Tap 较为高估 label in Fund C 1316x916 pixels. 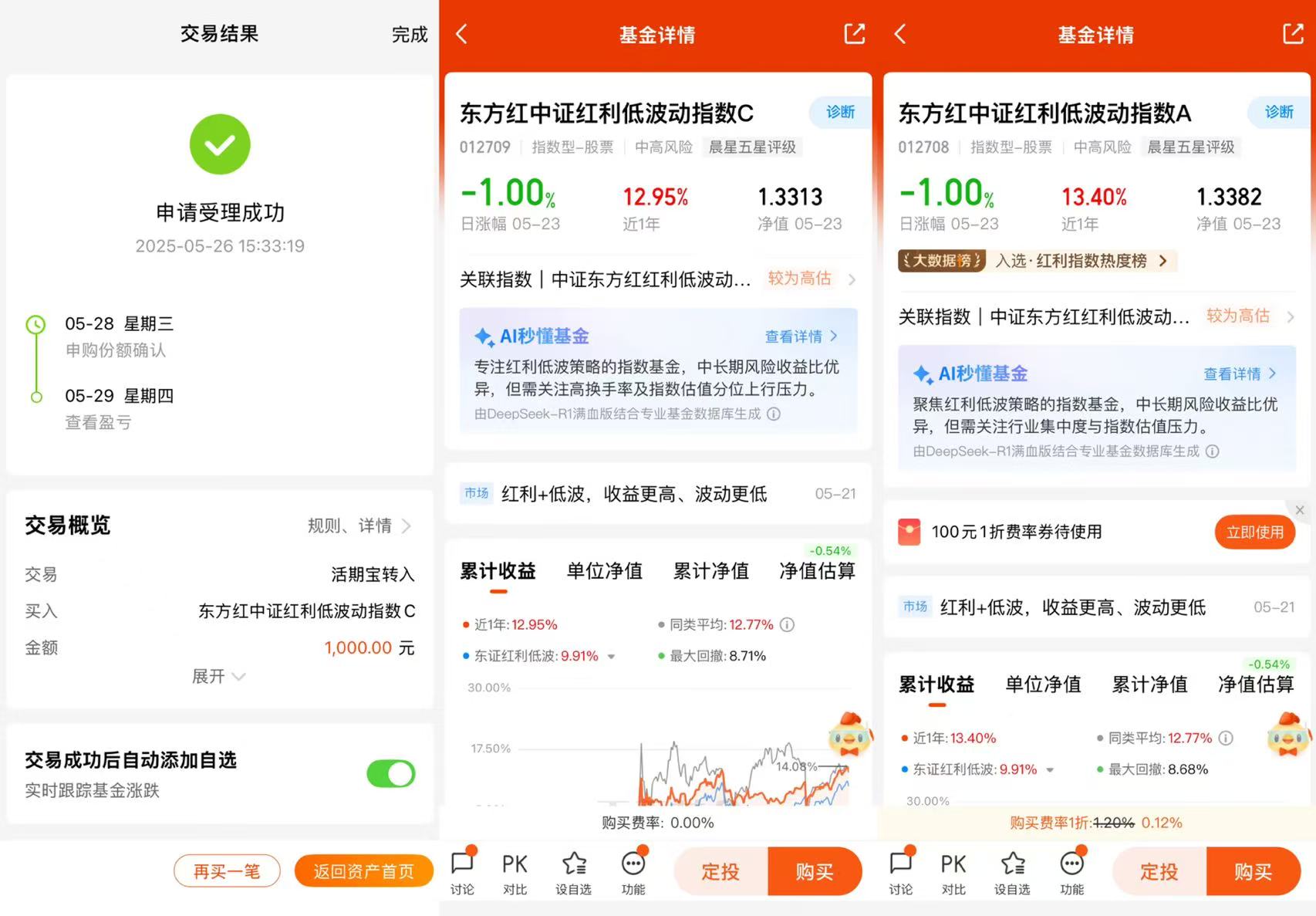(799, 279)
